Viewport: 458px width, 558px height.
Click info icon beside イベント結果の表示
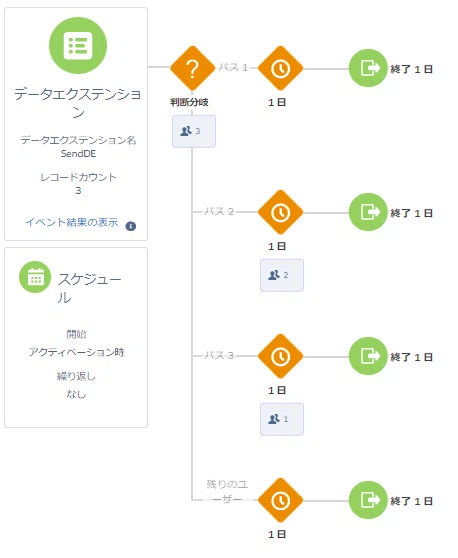(x=131, y=226)
